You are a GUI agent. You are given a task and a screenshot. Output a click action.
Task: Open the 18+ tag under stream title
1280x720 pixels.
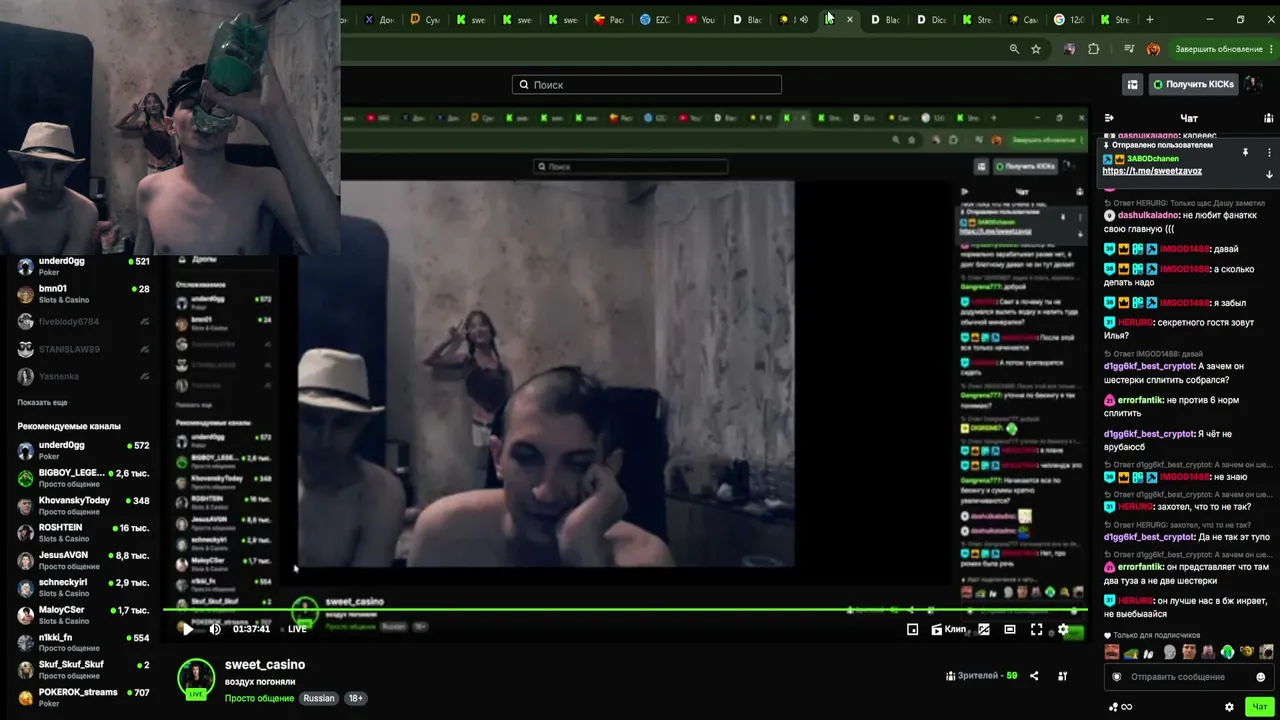(355, 698)
